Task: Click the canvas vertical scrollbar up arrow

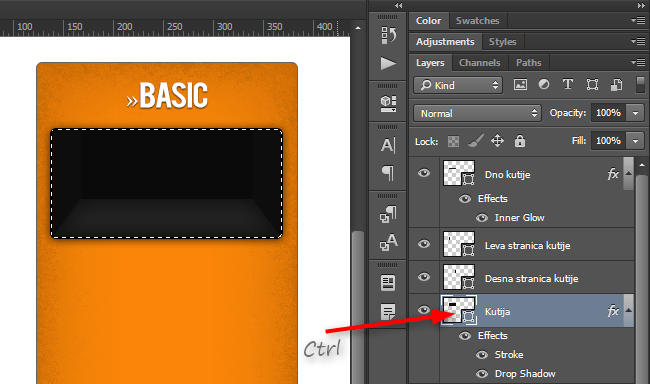Action: point(358,28)
